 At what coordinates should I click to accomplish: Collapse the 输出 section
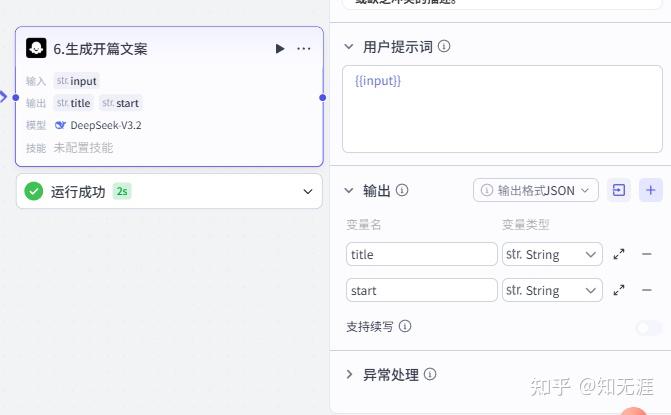click(349, 190)
